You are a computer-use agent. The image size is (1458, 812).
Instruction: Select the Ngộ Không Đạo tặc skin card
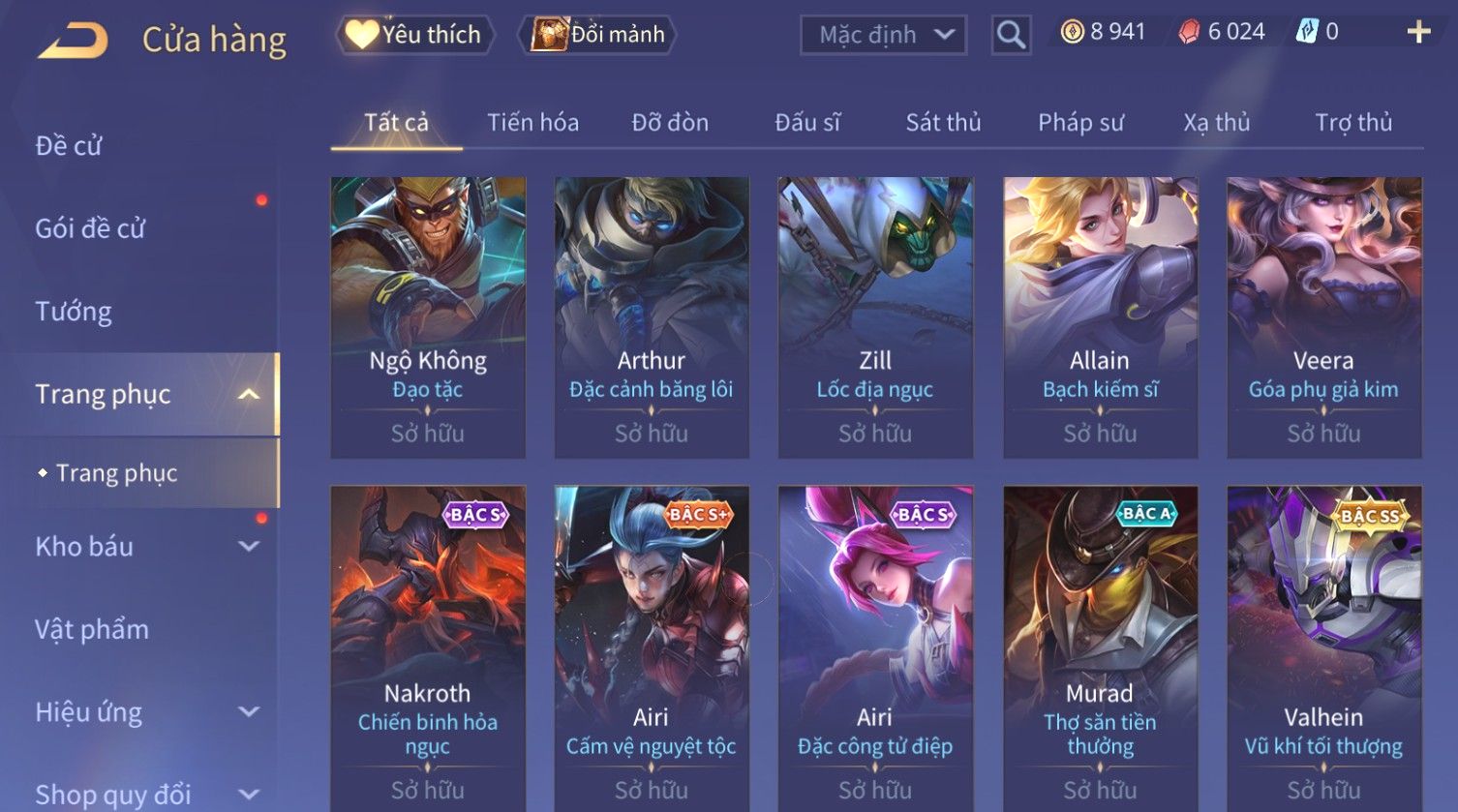pyautogui.click(x=428, y=317)
